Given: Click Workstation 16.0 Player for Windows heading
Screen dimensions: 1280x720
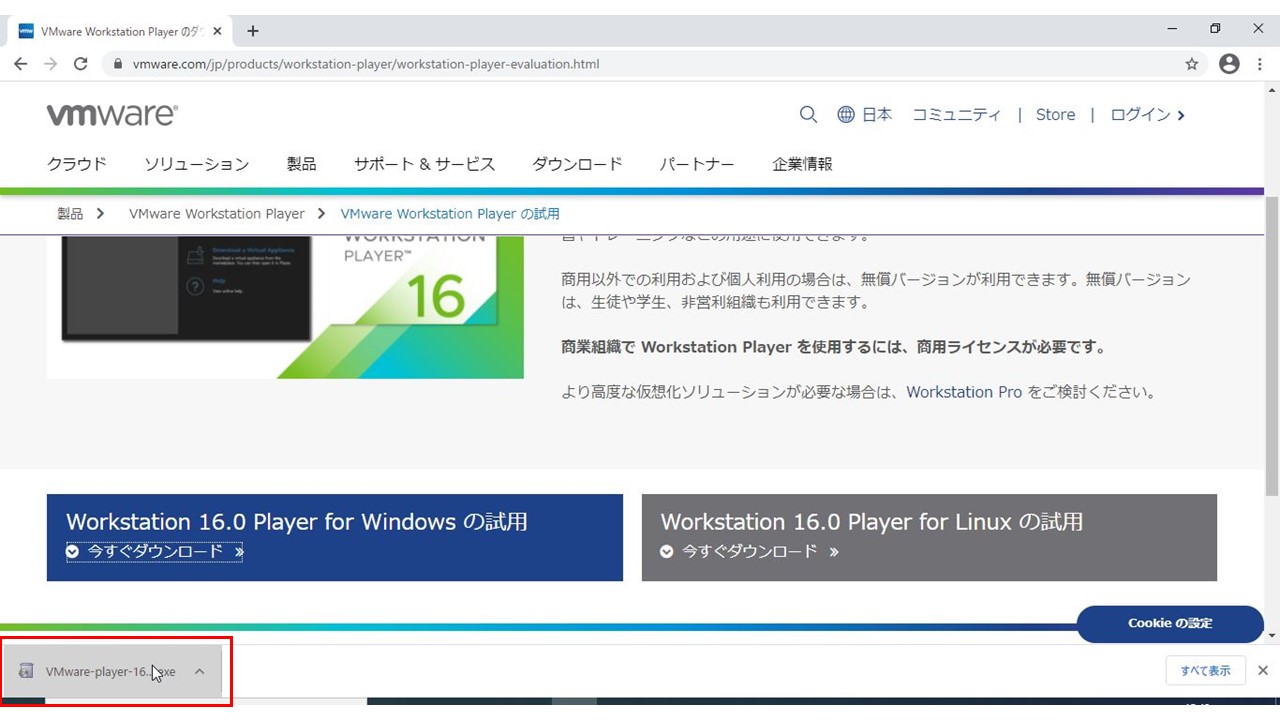Looking at the screenshot, I should click(x=297, y=521).
